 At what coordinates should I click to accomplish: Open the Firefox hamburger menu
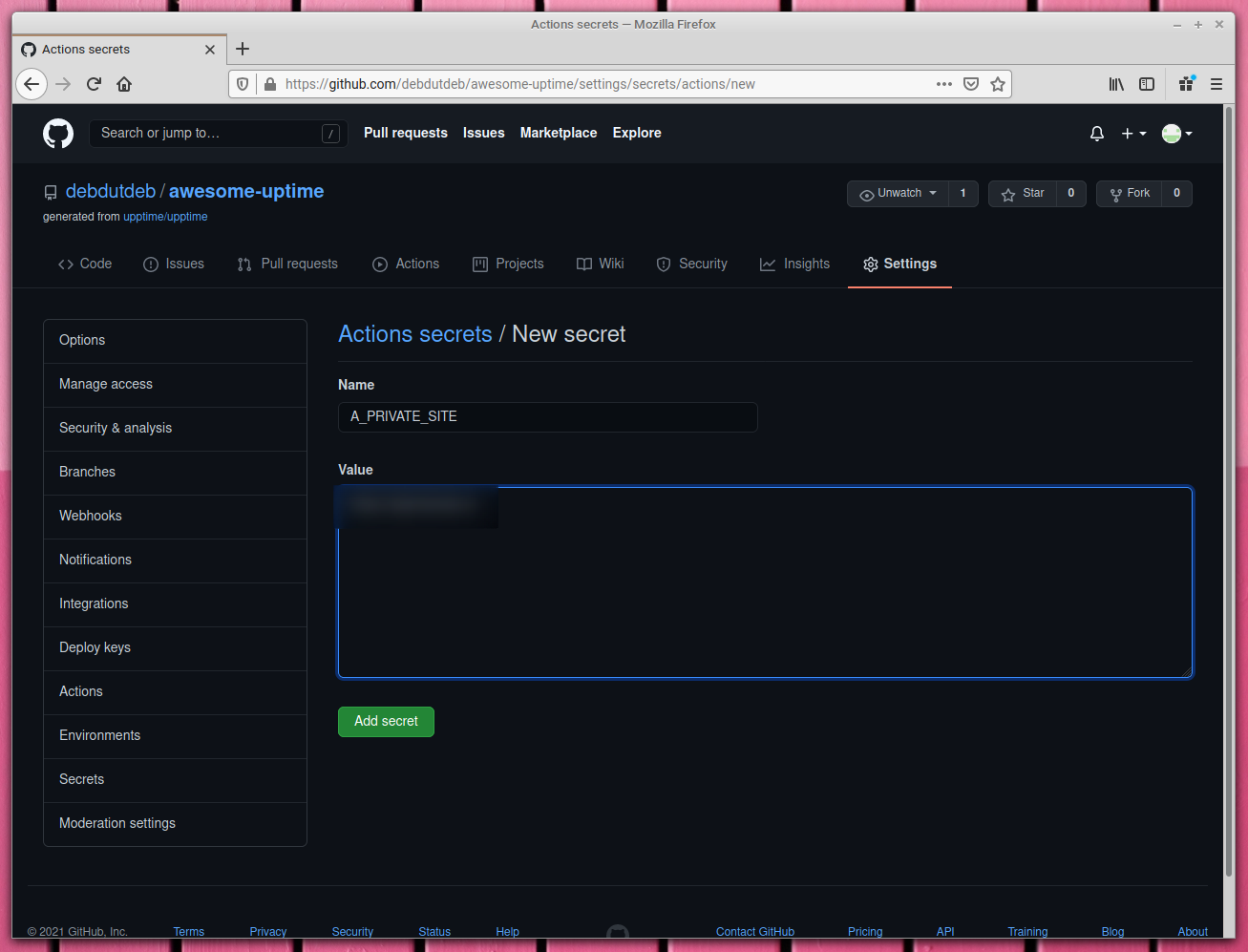(x=1216, y=84)
